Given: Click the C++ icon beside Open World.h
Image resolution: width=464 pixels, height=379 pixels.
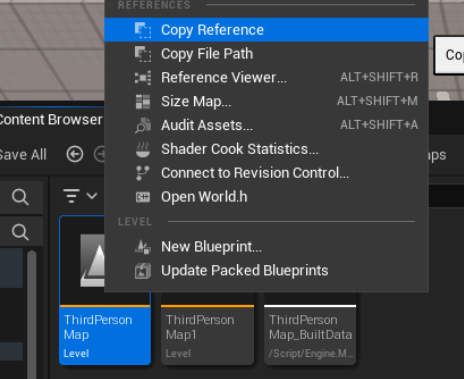Looking at the screenshot, I should click(x=143, y=197).
